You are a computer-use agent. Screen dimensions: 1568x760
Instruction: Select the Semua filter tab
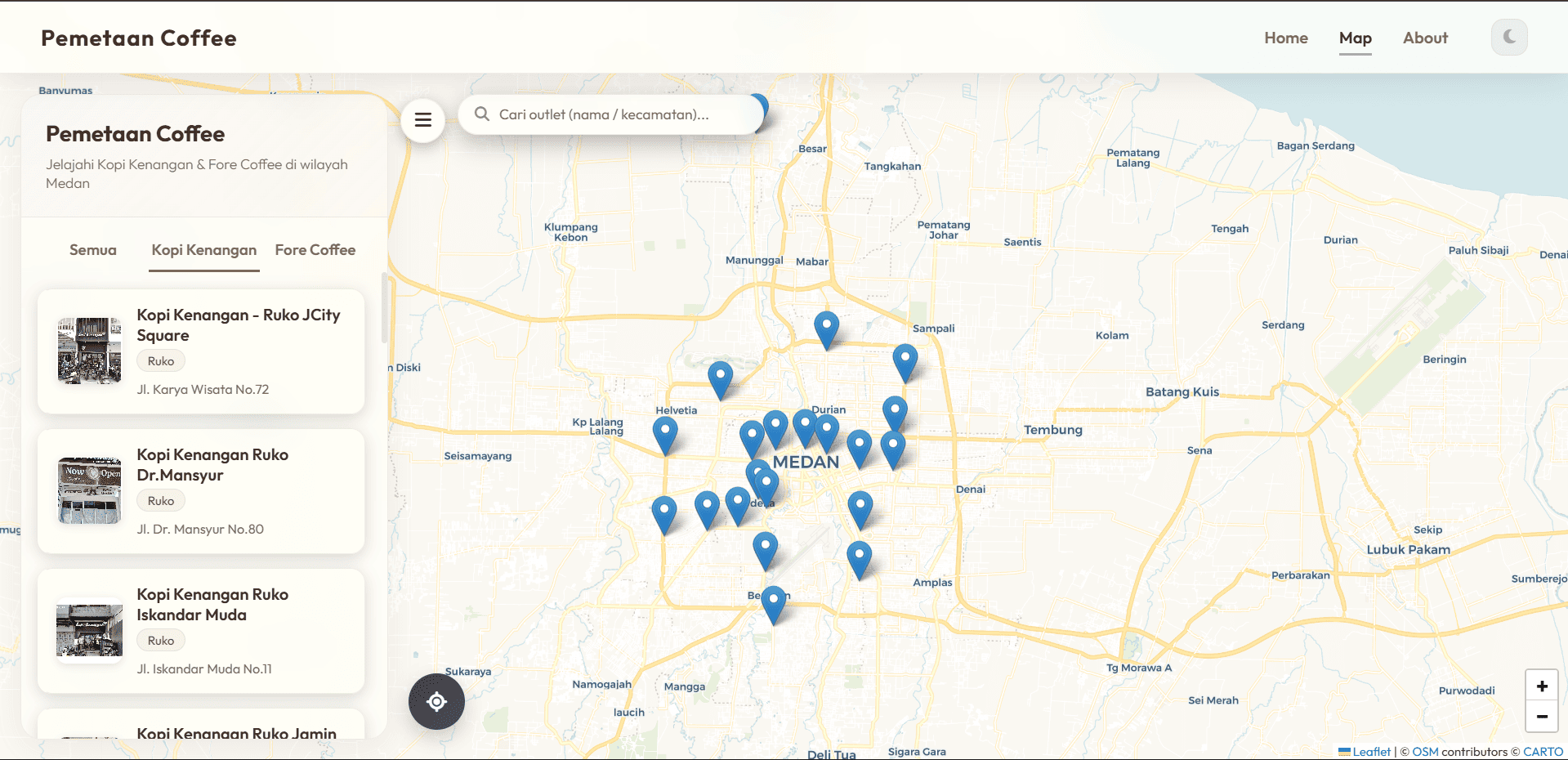[93, 250]
